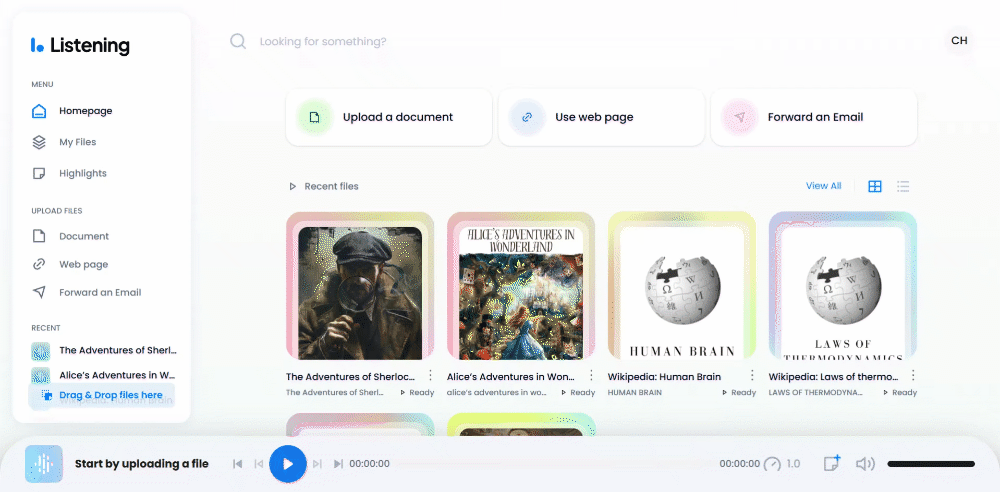Viewport: 1000px width, 492px height.
Task: Click the View All link
Action: click(823, 186)
